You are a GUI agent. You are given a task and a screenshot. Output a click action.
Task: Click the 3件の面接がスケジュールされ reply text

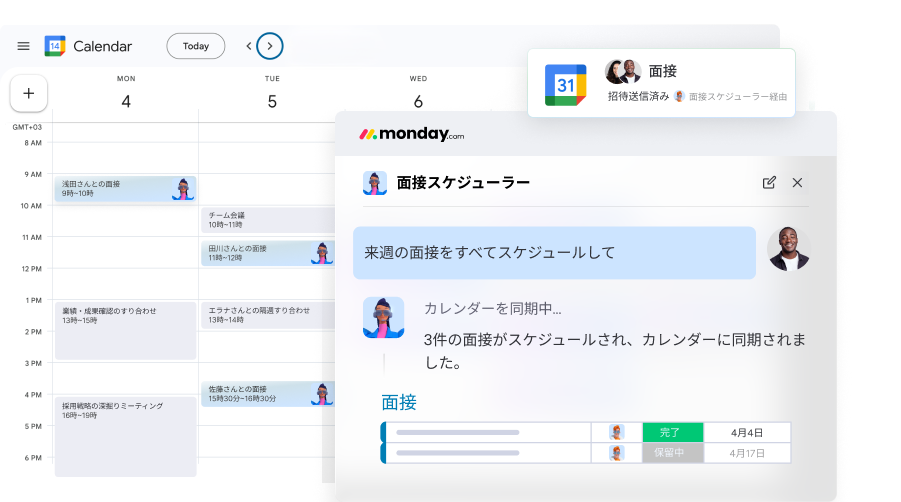tap(615, 351)
